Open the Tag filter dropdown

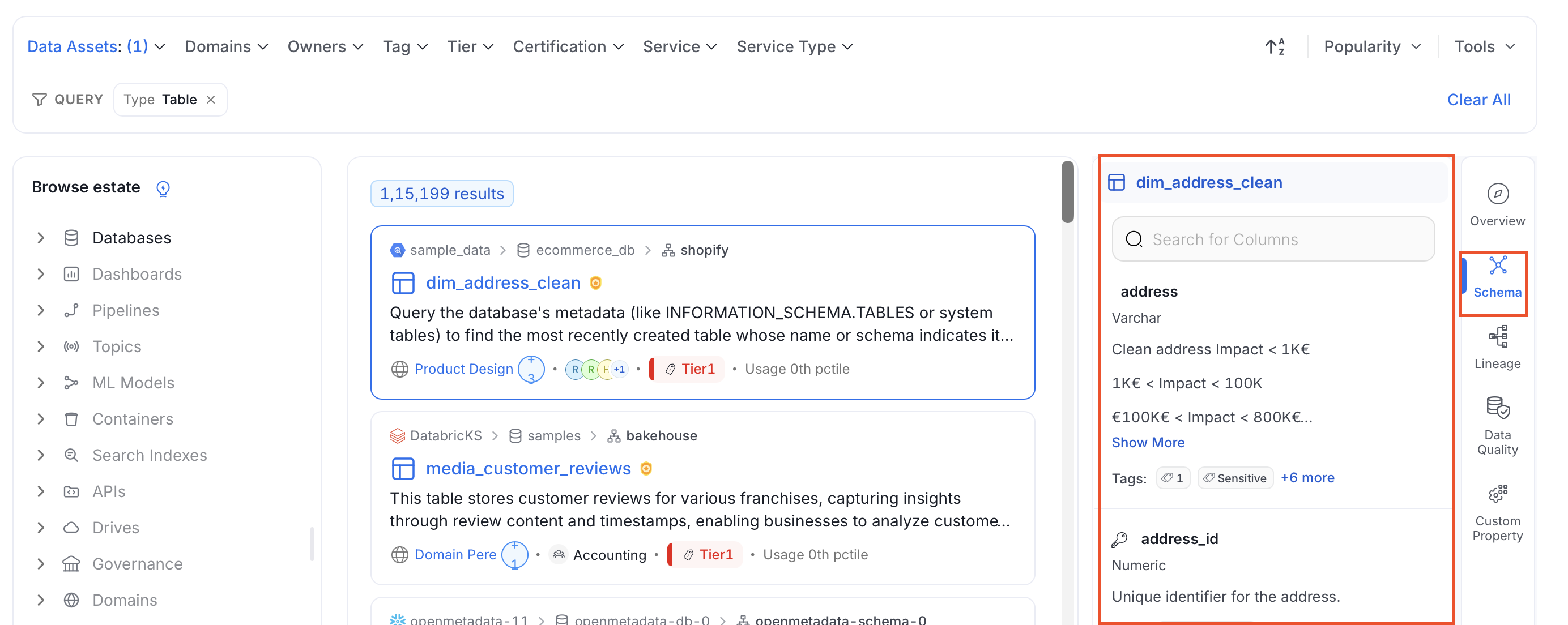point(405,46)
